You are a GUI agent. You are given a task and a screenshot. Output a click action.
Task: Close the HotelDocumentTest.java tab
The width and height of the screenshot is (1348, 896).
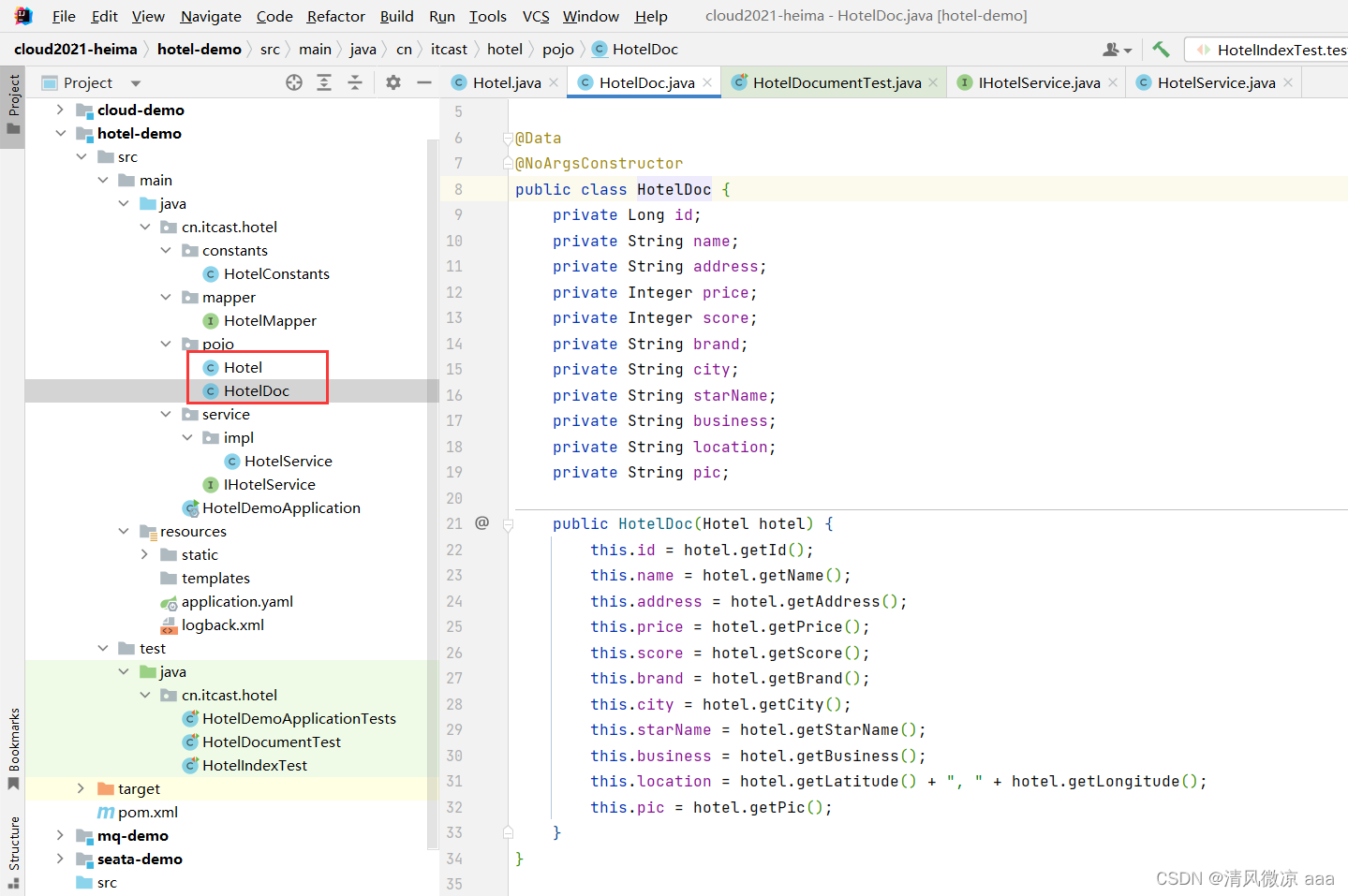(x=933, y=82)
